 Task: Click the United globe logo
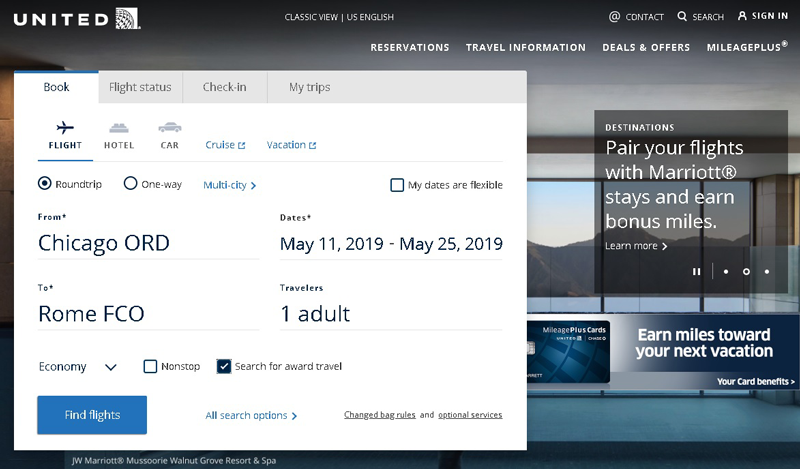[x=128, y=17]
